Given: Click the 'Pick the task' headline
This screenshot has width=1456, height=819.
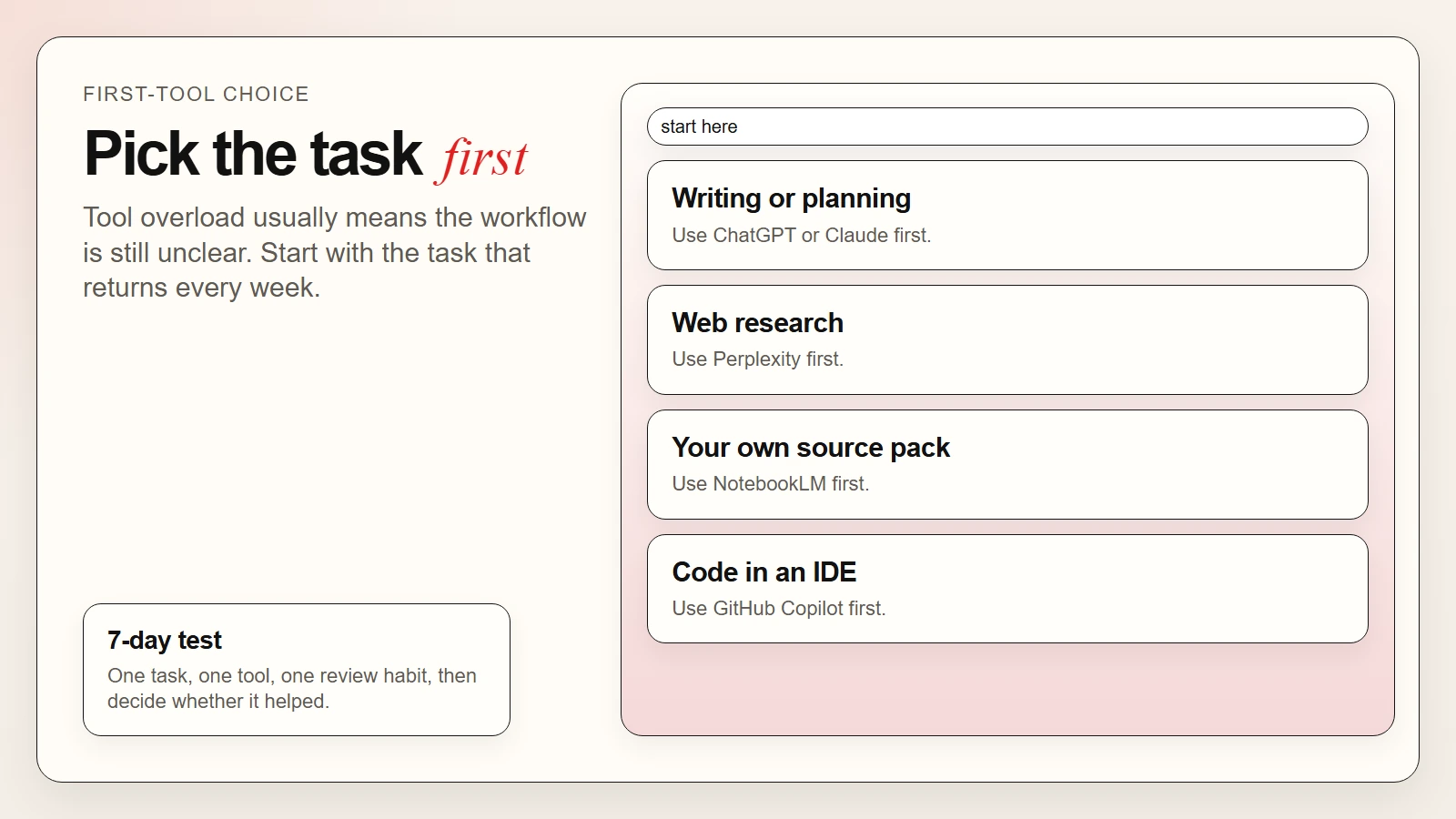Looking at the screenshot, I should coord(253,154).
